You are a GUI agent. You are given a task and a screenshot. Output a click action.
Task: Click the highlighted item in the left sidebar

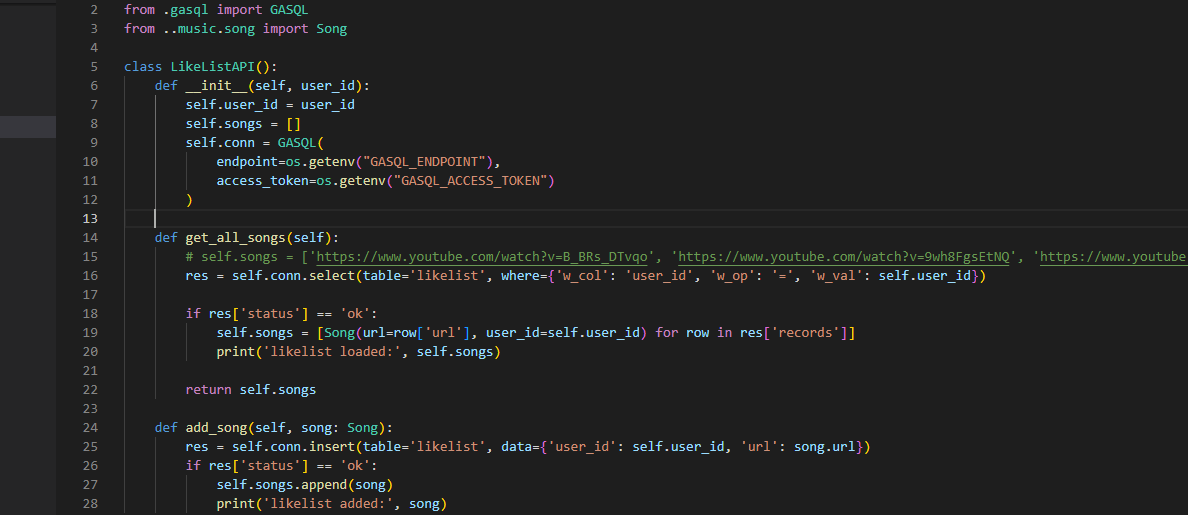point(28,126)
